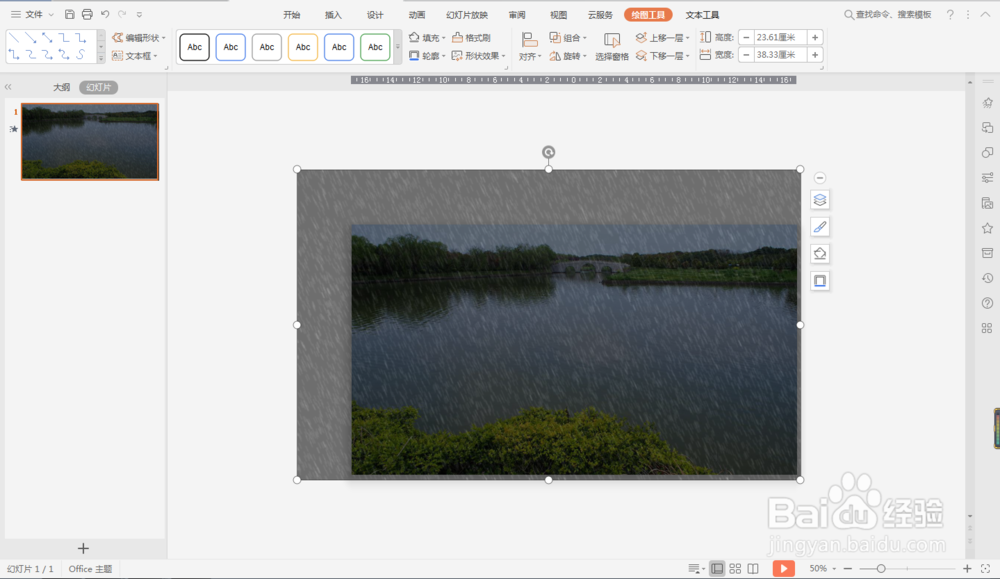
Task: Click the outline floating icon beside the picture
Action: point(820,281)
